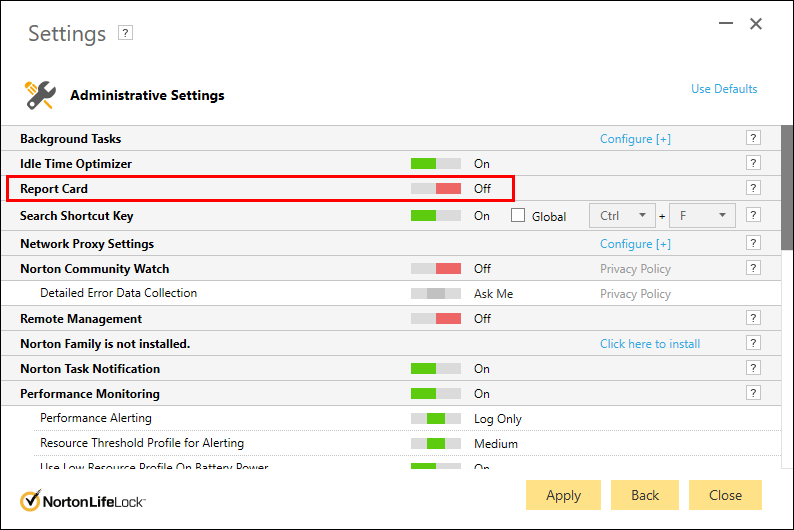Adjust the Resource Threshold Profile slider
The height and width of the screenshot is (530, 794).
click(435, 443)
